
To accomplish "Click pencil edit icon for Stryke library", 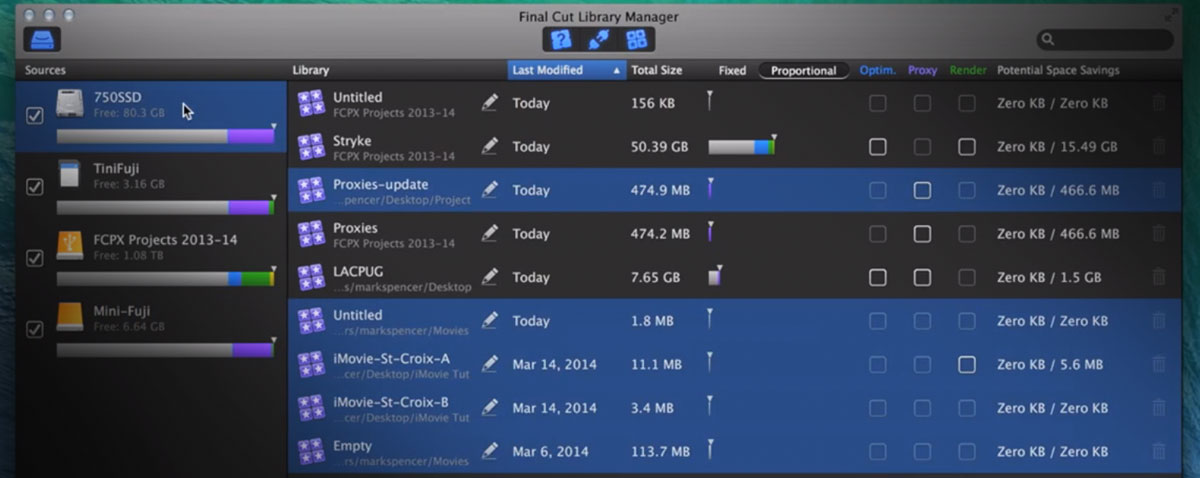I will click(489, 146).
